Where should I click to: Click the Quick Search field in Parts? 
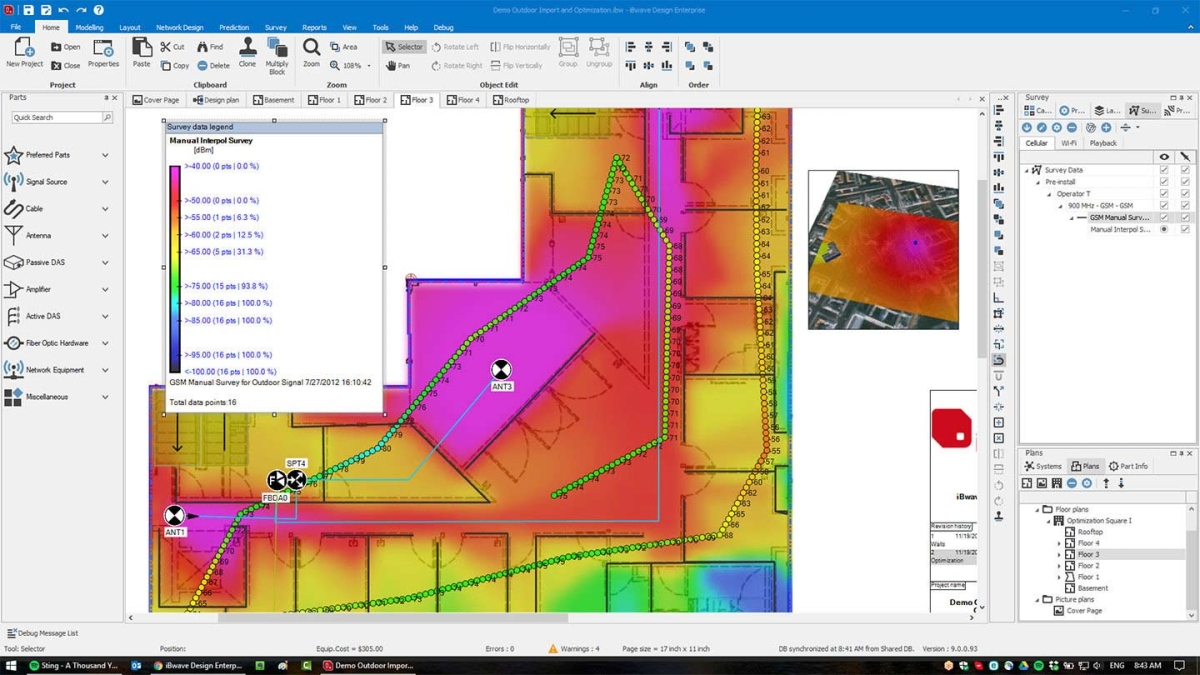(56, 118)
